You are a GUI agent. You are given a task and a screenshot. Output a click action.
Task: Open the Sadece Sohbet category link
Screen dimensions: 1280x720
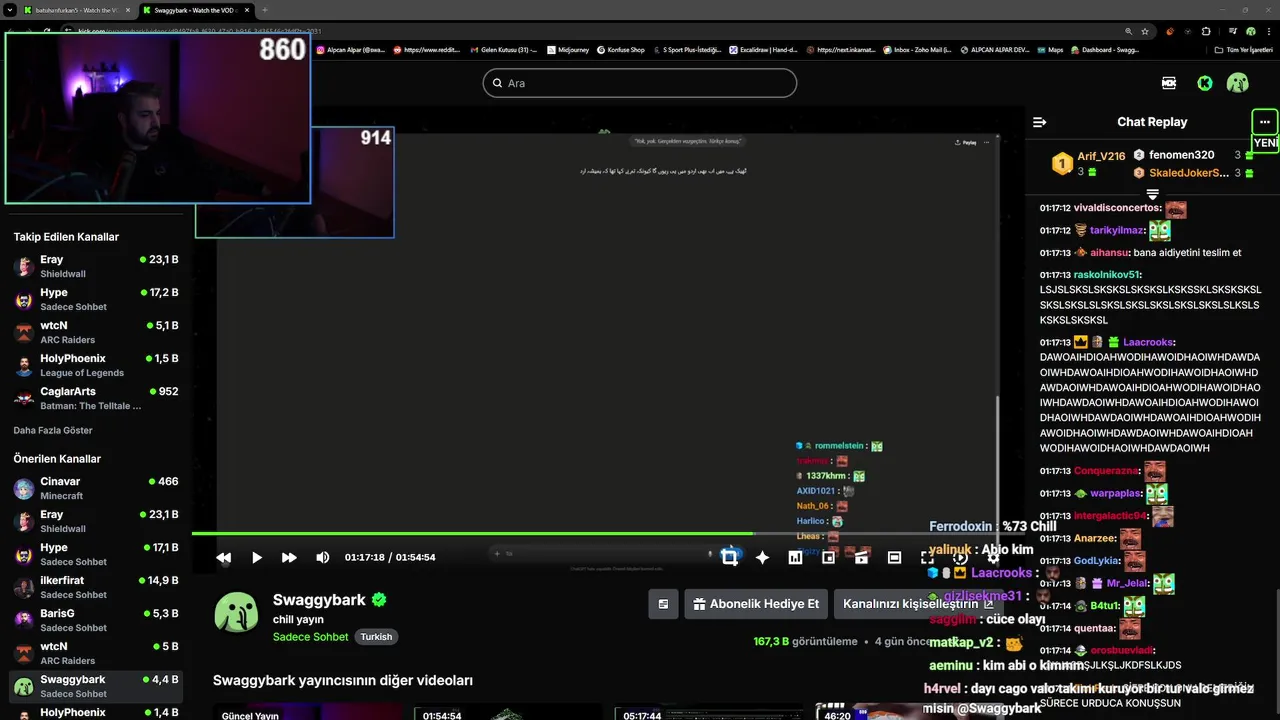[x=310, y=637]
